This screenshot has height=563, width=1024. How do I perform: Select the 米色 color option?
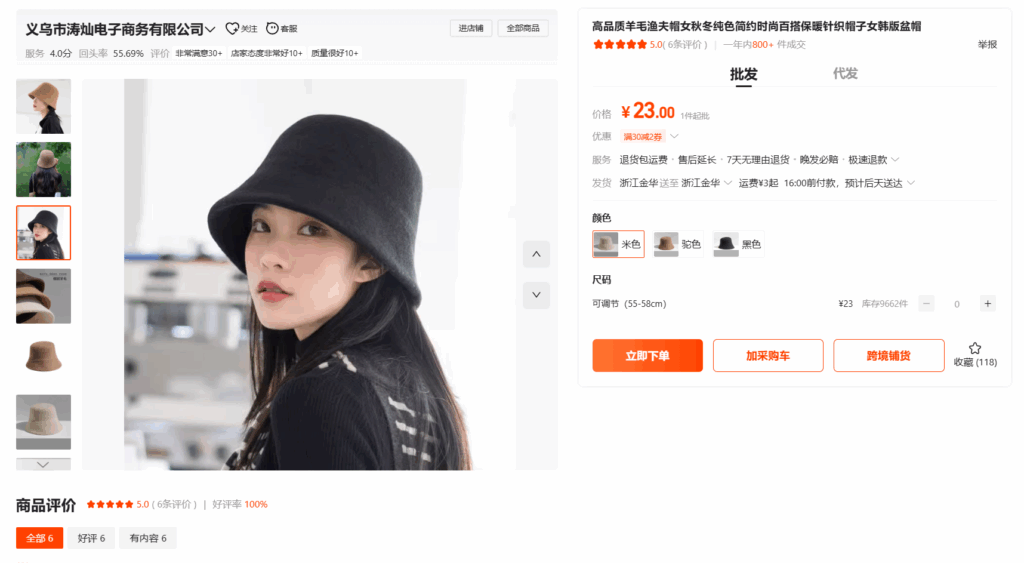(618, 244)
